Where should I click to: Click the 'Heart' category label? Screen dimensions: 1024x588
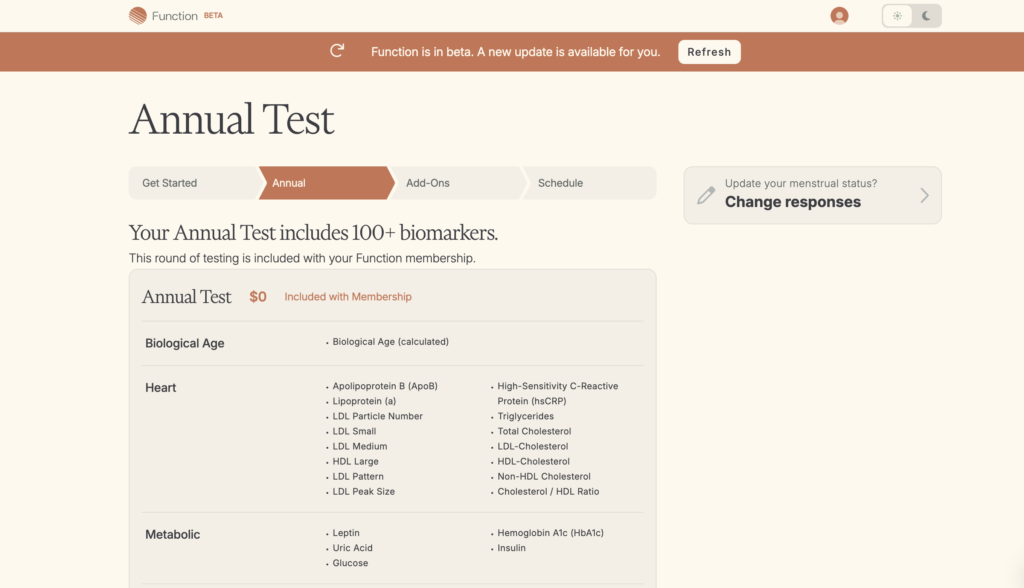tap(161, 387)
